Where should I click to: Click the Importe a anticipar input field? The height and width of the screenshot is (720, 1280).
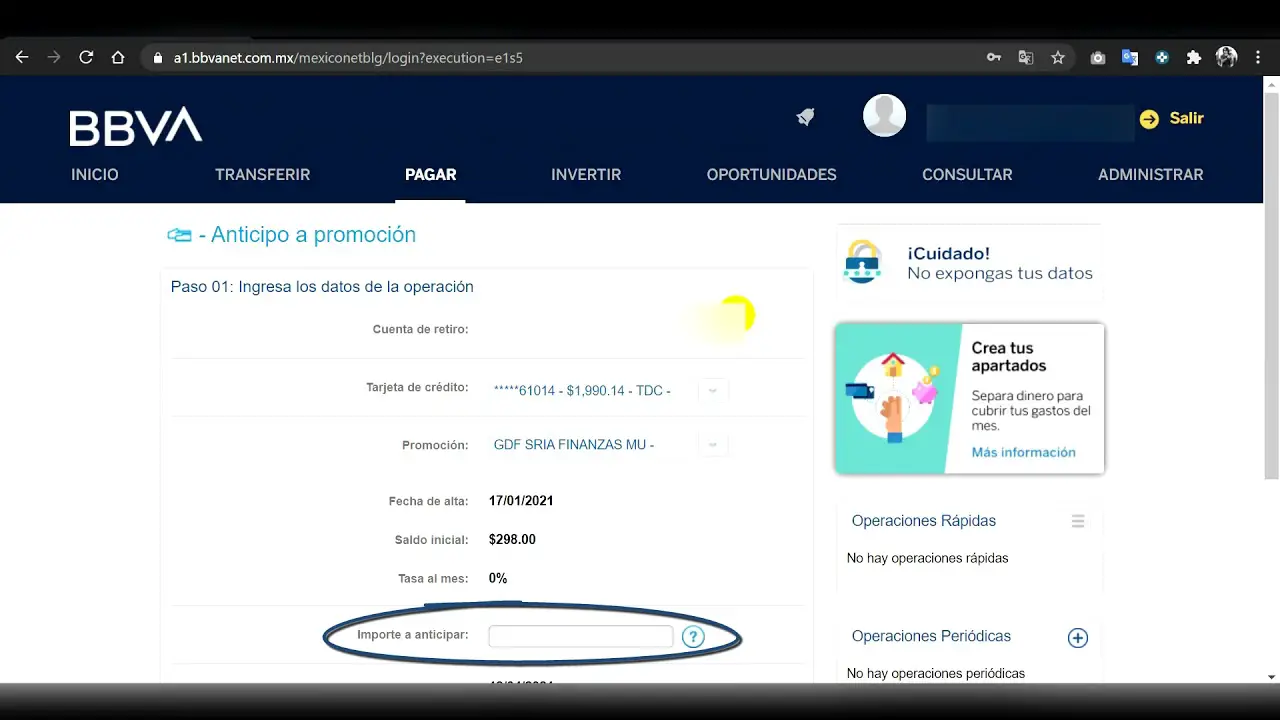point(581,637)
